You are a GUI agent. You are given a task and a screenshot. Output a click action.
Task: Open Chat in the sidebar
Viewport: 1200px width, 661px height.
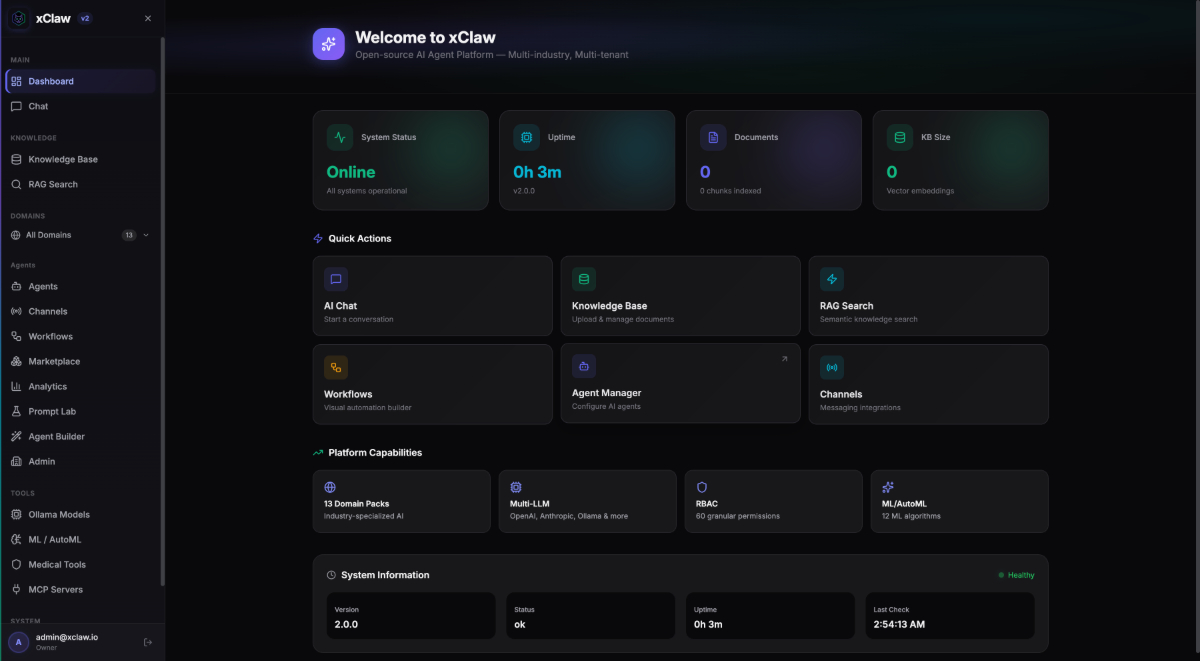coord(80,106)
